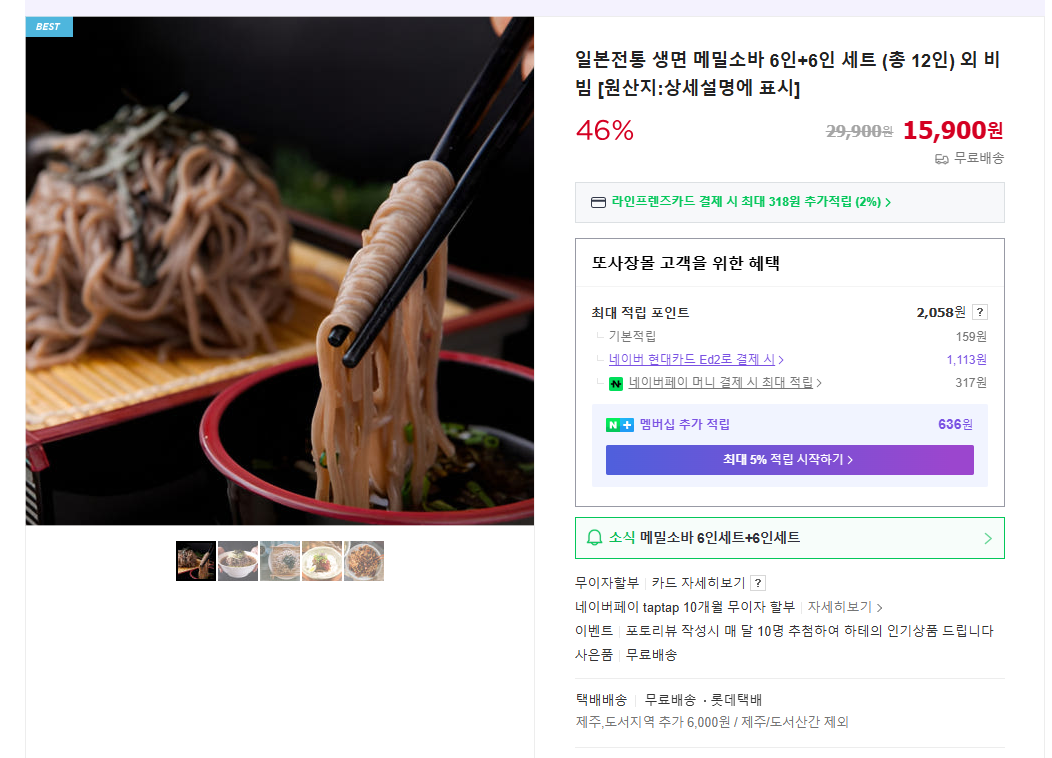Click the main soba product image
The image size is (1052, 758).
[280, 271]
